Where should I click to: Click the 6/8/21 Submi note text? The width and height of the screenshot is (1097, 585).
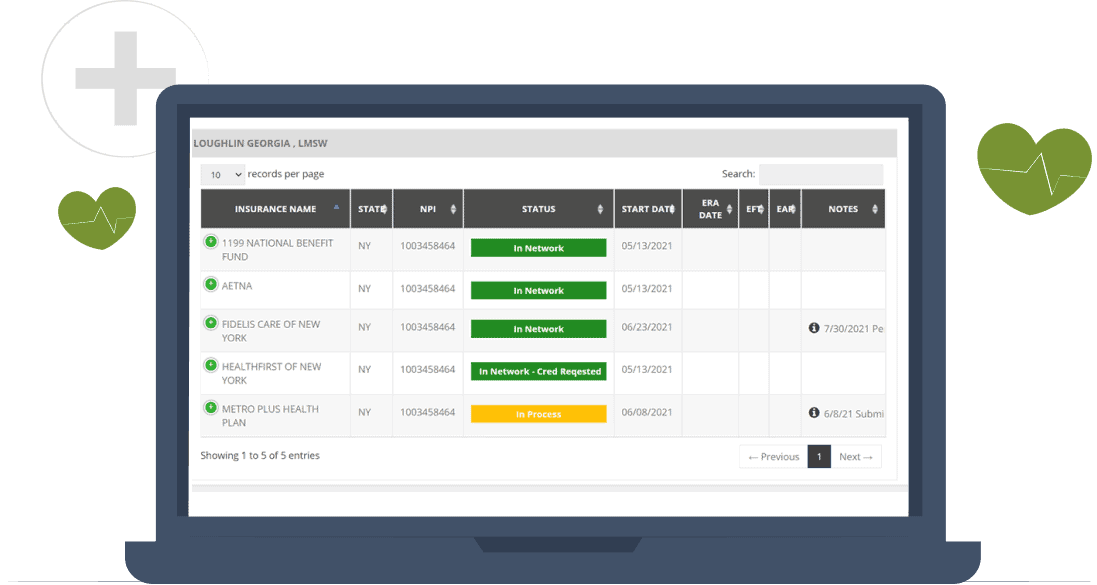tap(854, 414)
